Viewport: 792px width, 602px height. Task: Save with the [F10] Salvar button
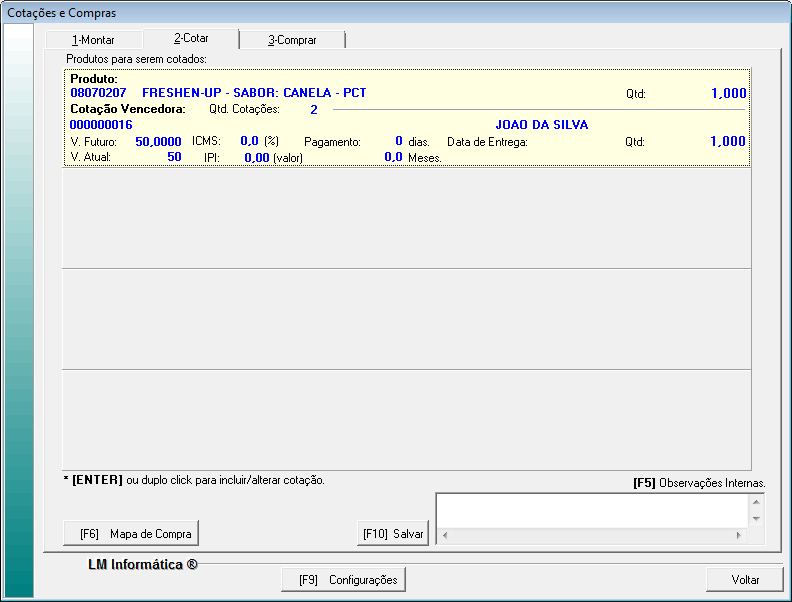[x=393, y=534]
